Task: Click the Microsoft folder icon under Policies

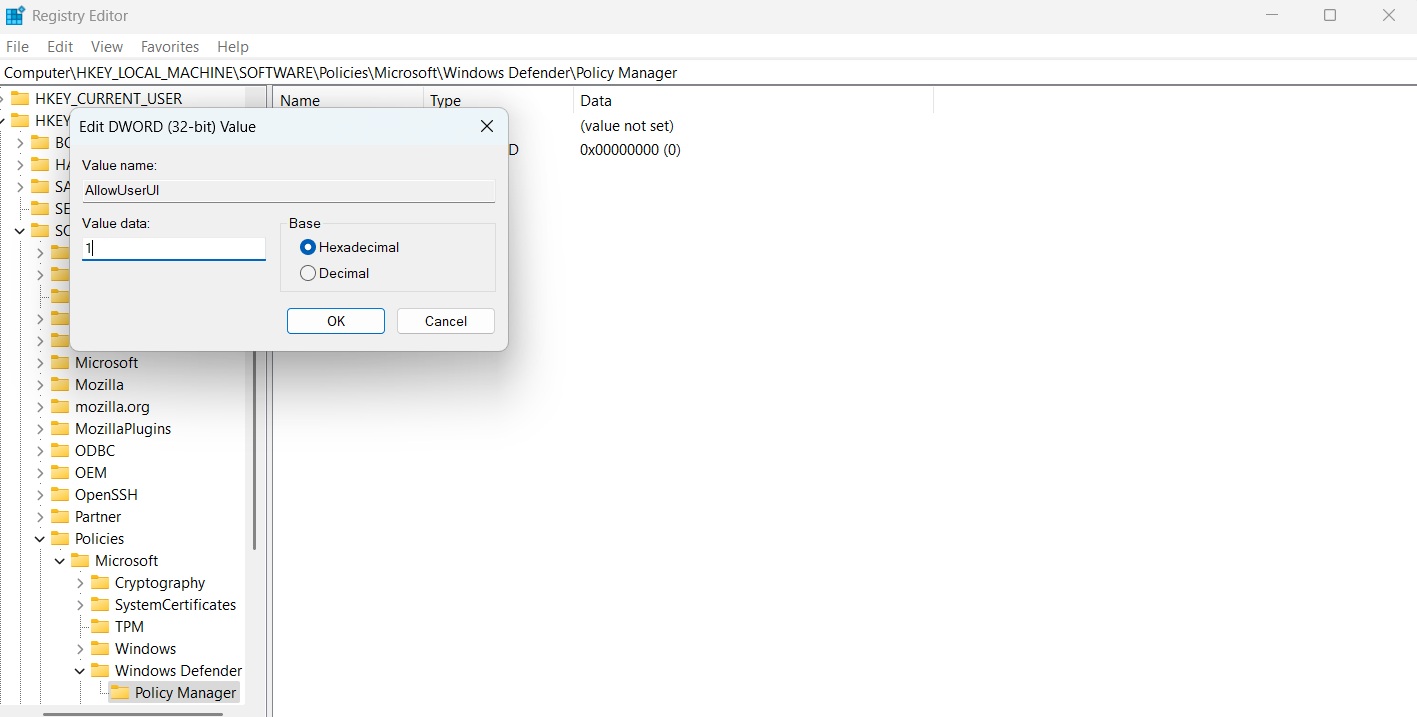Action: coord(80,560)
